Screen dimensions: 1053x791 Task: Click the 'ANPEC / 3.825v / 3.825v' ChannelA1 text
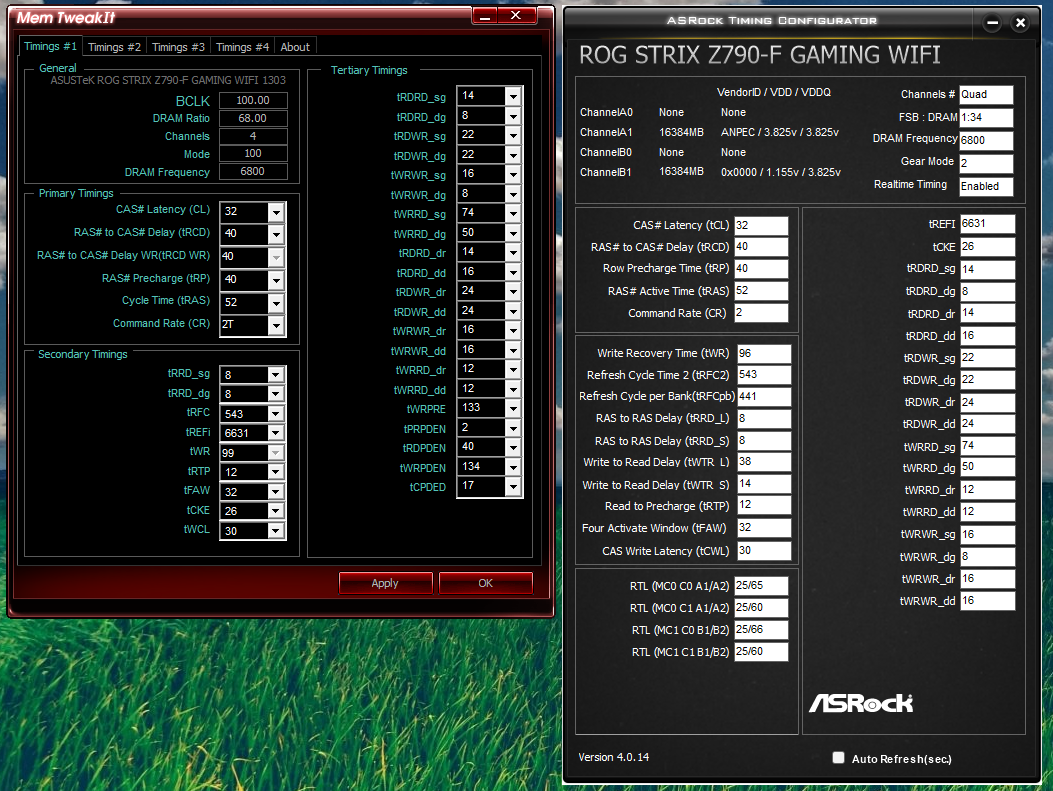tap(780, 132)
